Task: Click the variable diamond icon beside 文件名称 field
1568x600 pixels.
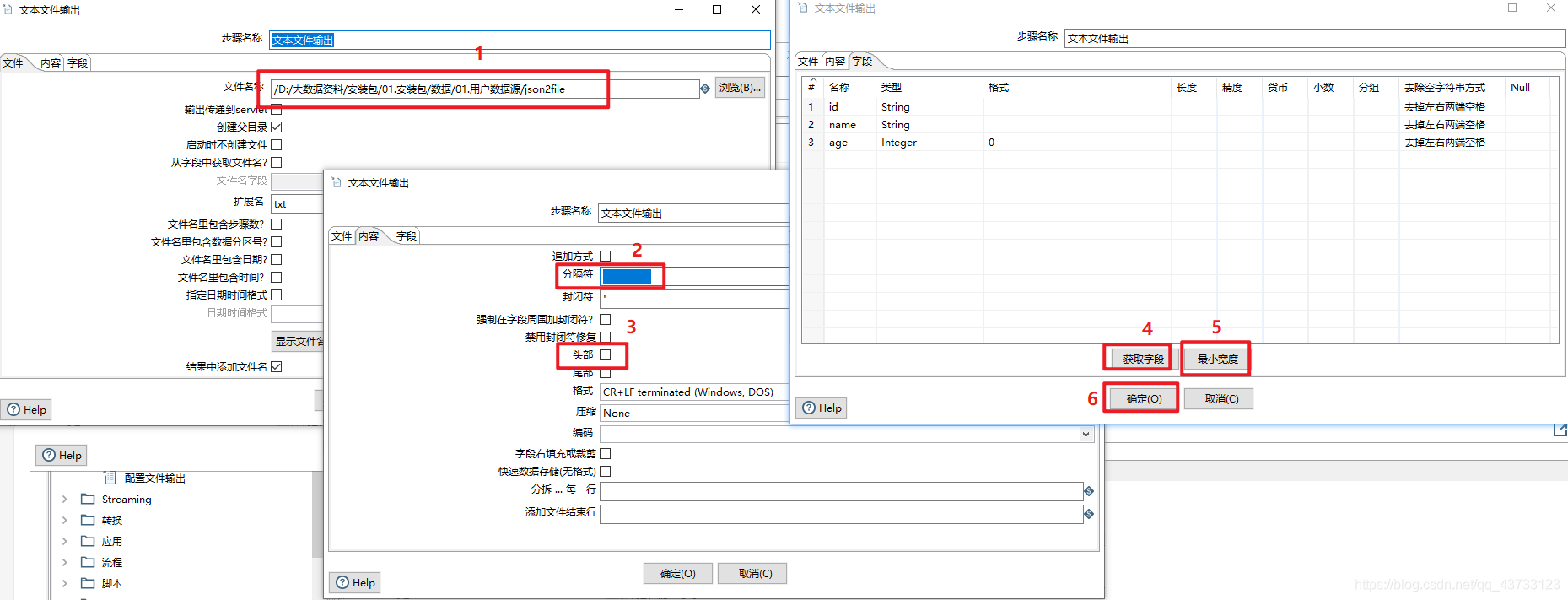Action: tap(705, 89)
